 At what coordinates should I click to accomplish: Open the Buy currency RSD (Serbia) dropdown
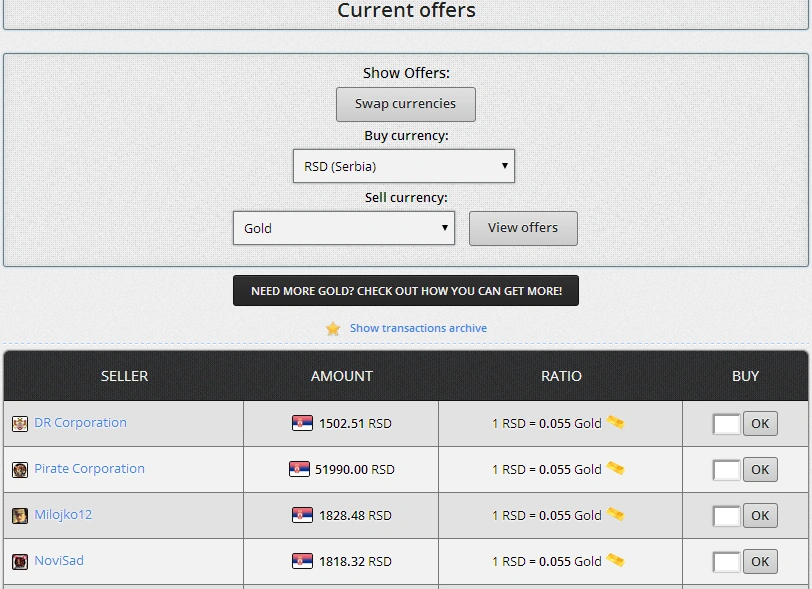[403, 166]
